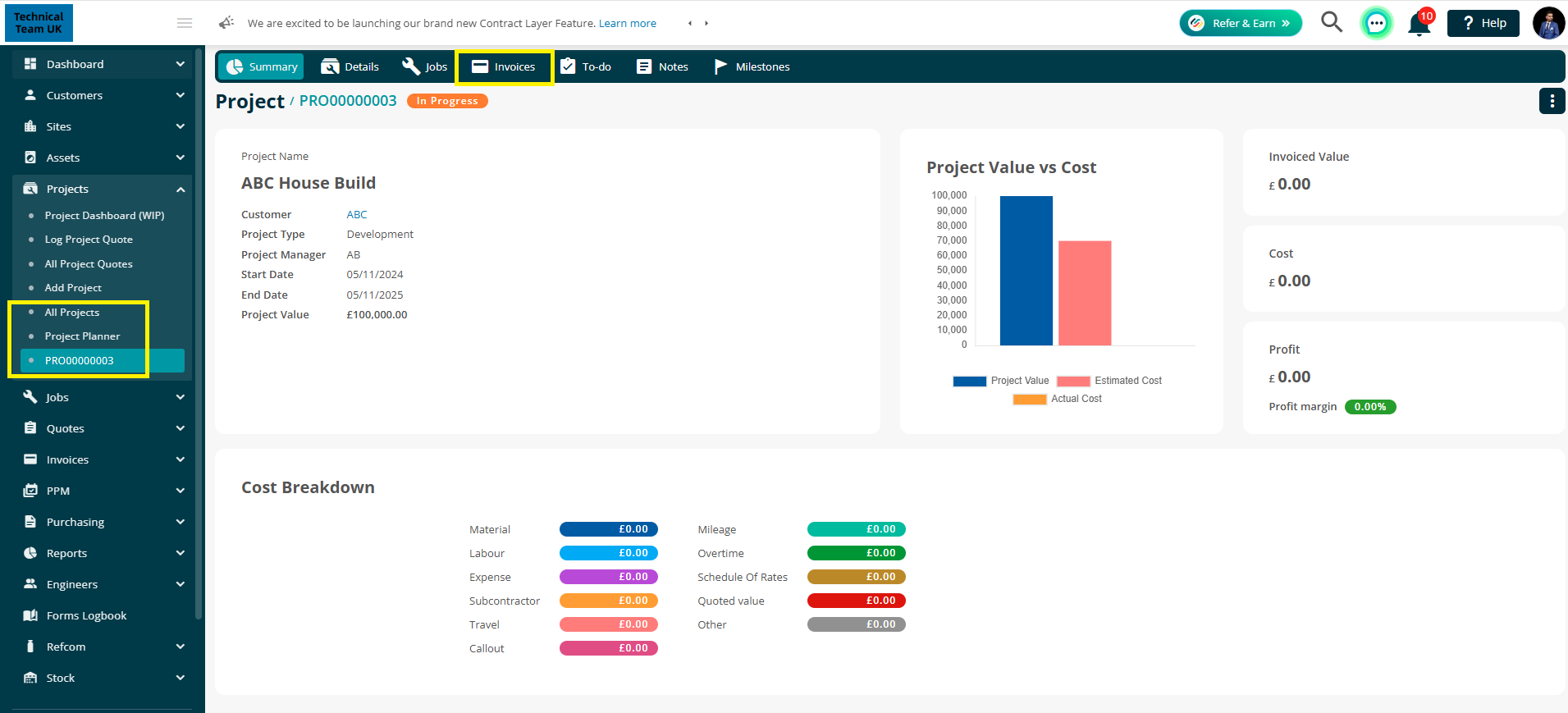Open Log Project Quote in sidebar
The image size is (1568, 713).
coord(89,240)
